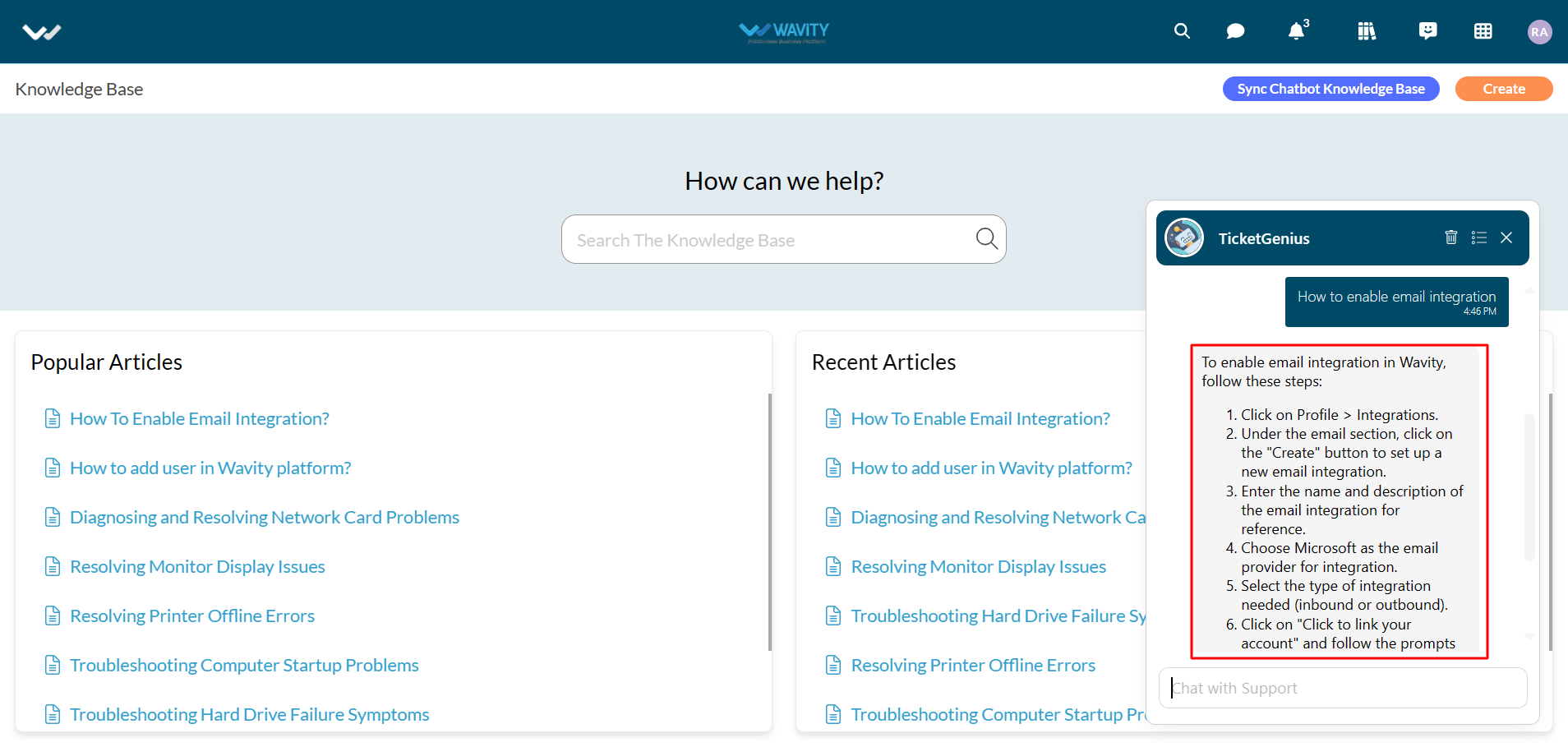Click the knowledge base search magnifier icon

pos(986,239)
